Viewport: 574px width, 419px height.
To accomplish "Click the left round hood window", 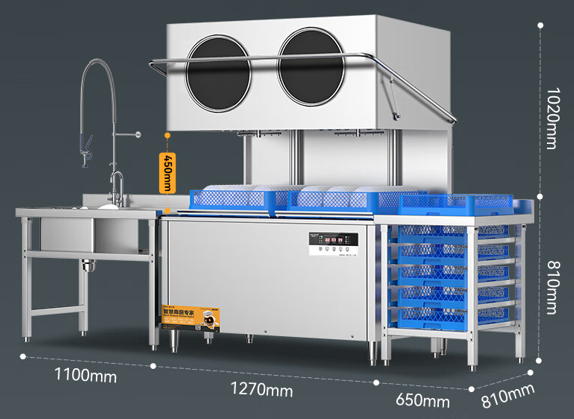I will pyautogui.click(x=219, y=73).
